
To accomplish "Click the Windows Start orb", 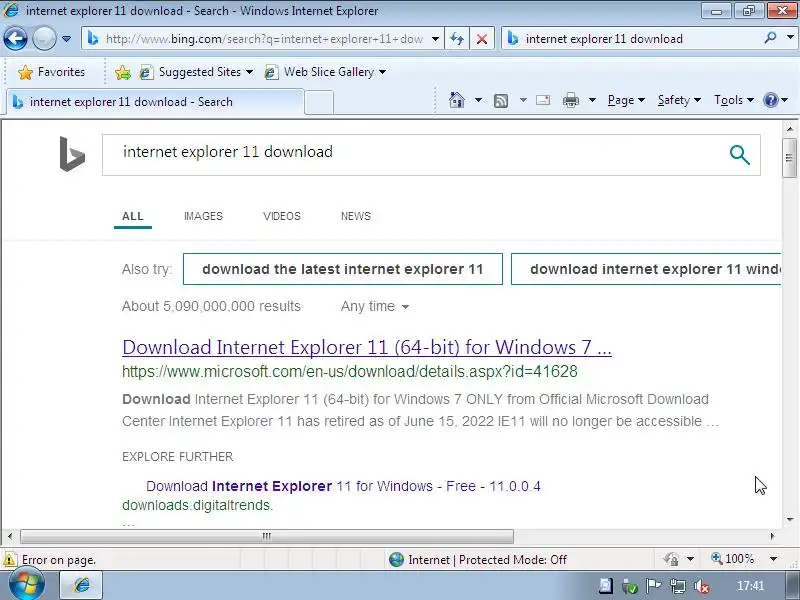I will pyautogui.click(x=26, y=585).
